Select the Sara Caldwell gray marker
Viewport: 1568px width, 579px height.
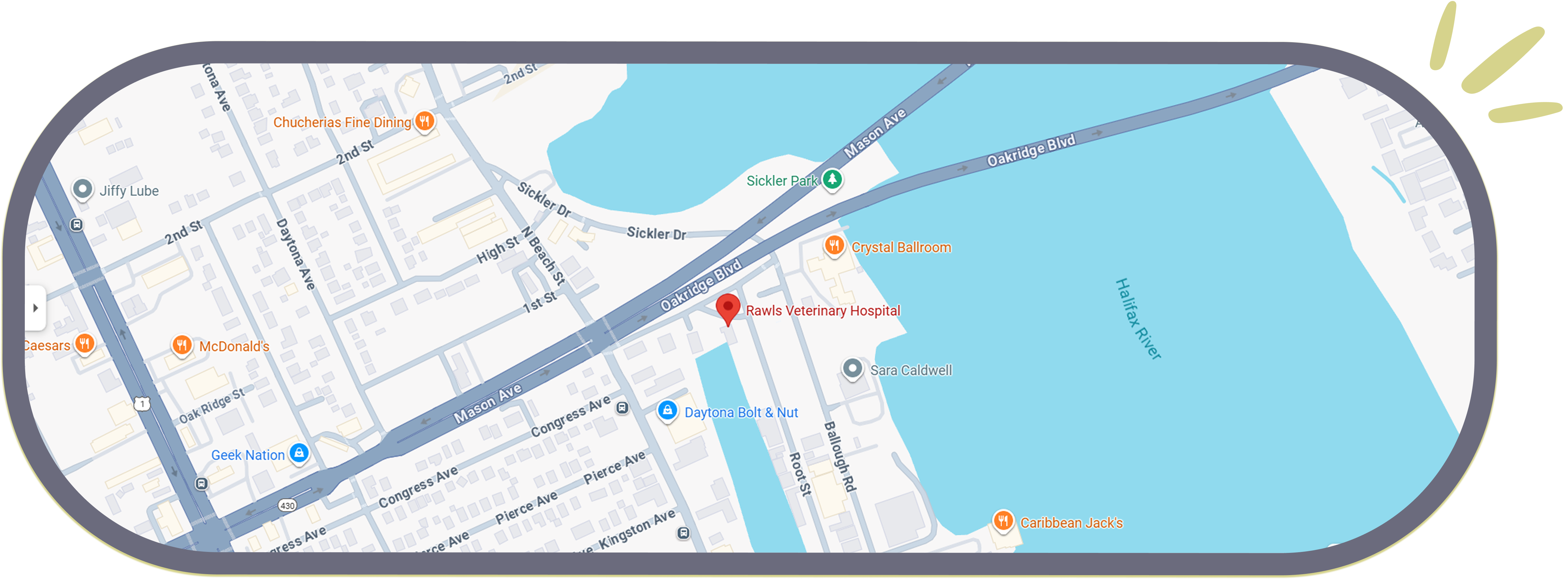[x=852, y=369]
